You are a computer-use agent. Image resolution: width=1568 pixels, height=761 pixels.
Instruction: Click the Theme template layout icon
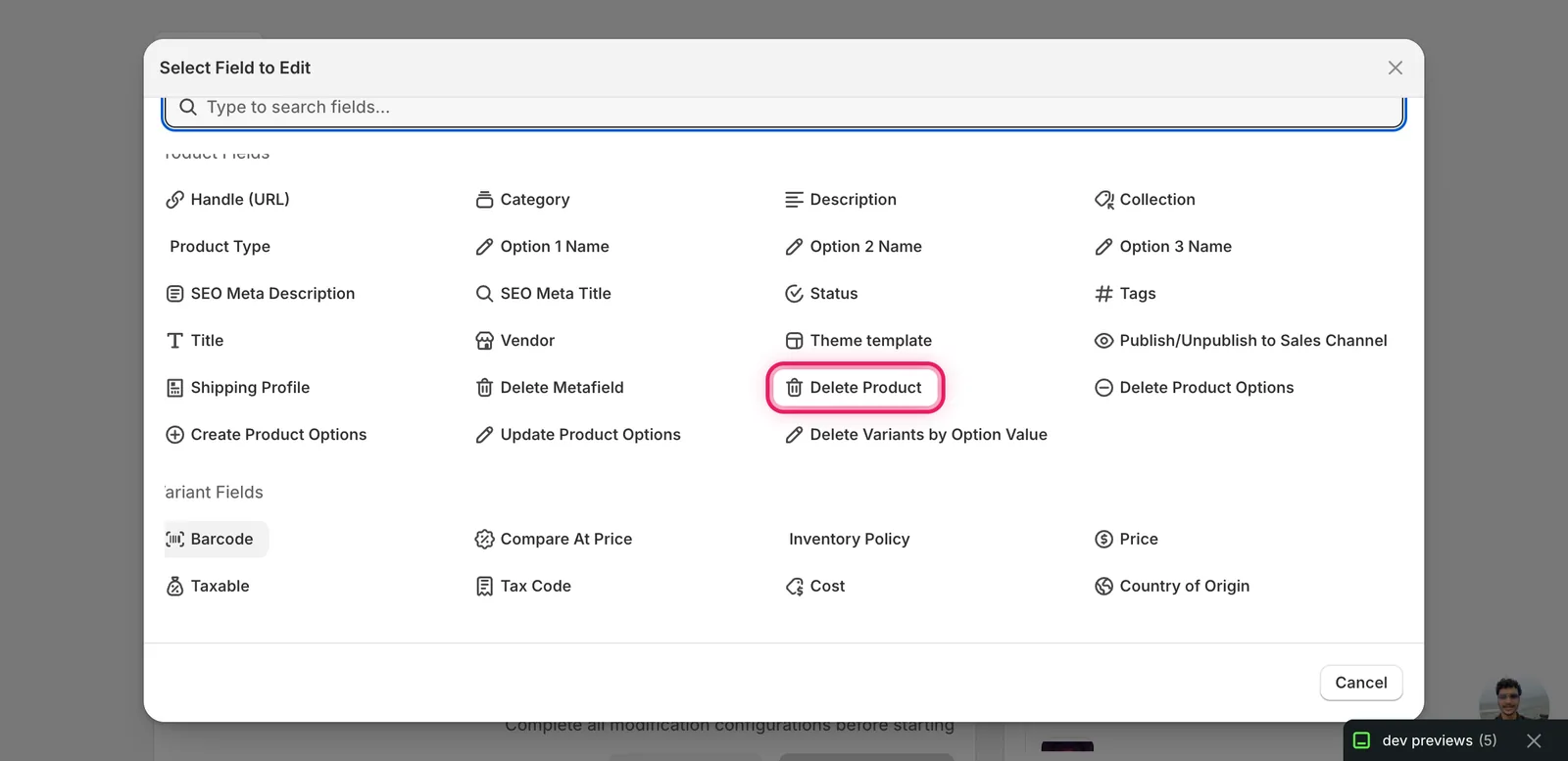click(794, 341)
